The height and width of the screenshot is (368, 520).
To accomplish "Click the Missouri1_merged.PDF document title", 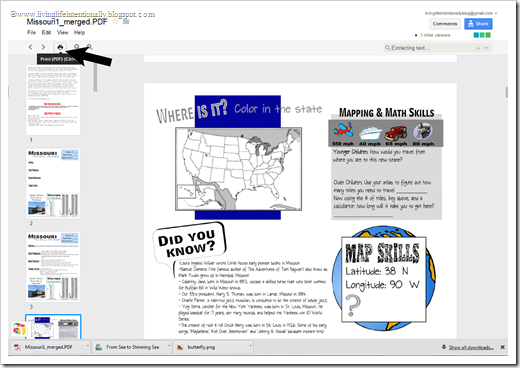I will 67,22.
